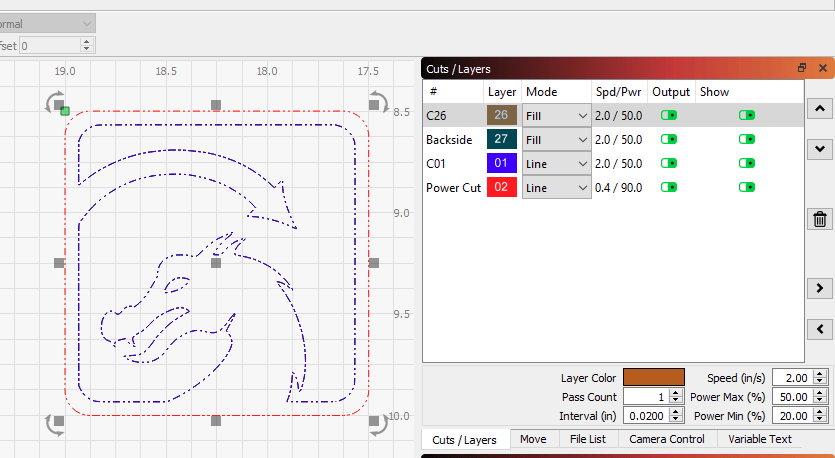
Task: Switch to the Camera Control tab
Action: (667, 439)
